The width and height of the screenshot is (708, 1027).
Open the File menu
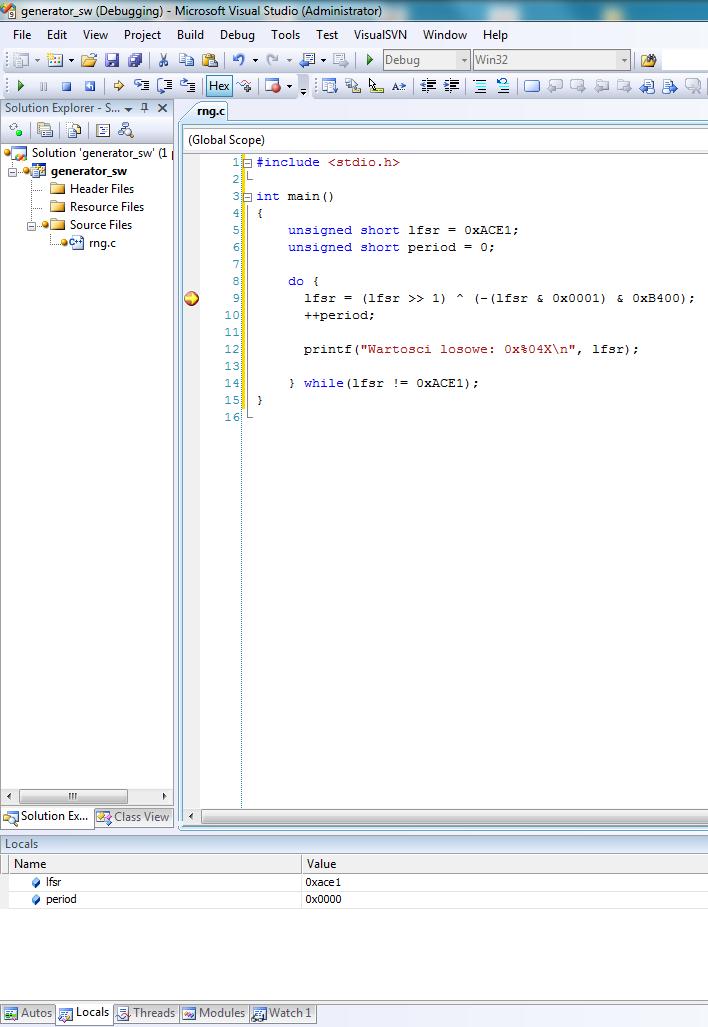pos(22,35)
